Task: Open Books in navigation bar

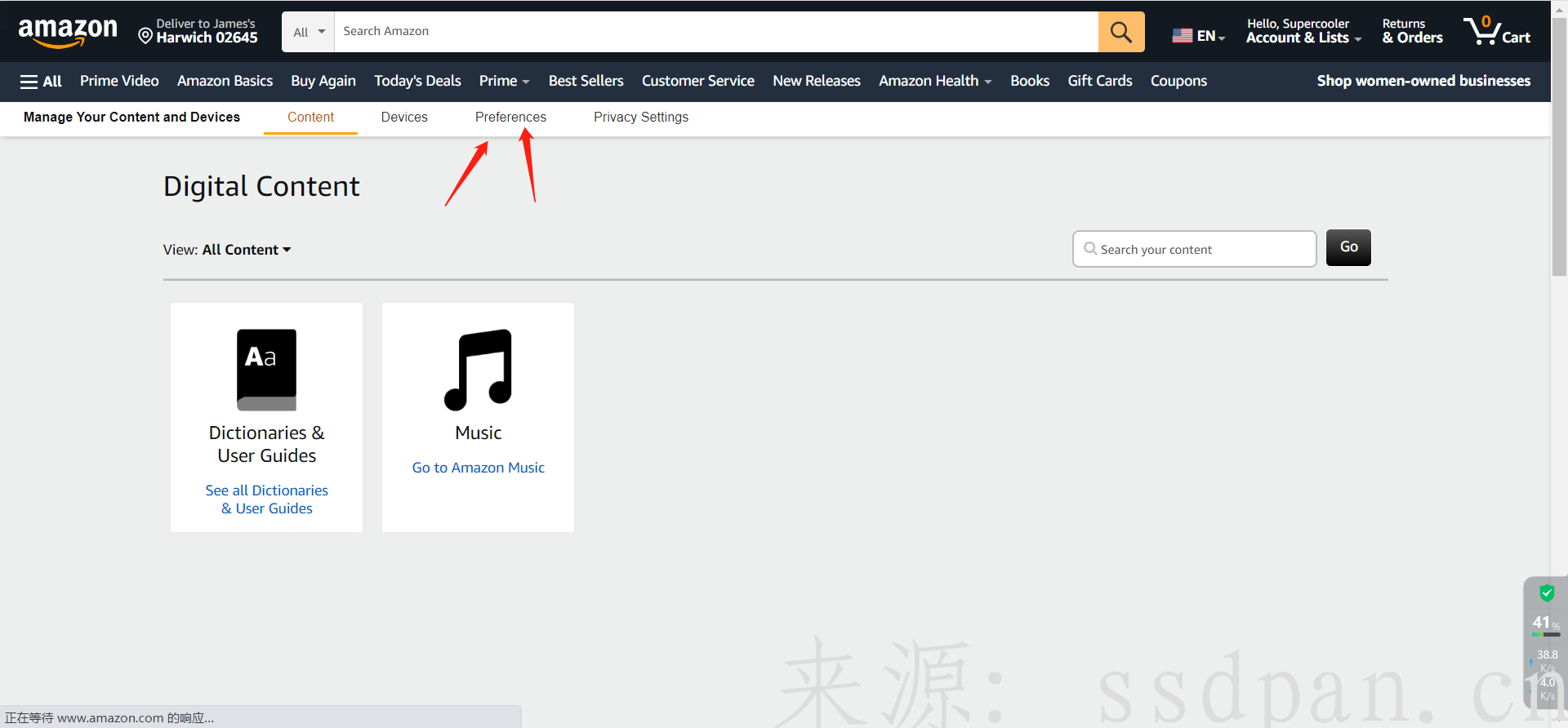Action: [1030, 81]
